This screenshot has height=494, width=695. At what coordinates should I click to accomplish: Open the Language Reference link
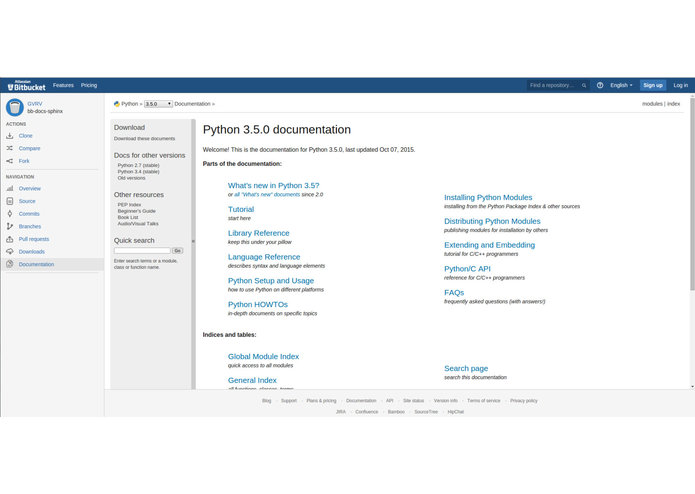(264, 257)
